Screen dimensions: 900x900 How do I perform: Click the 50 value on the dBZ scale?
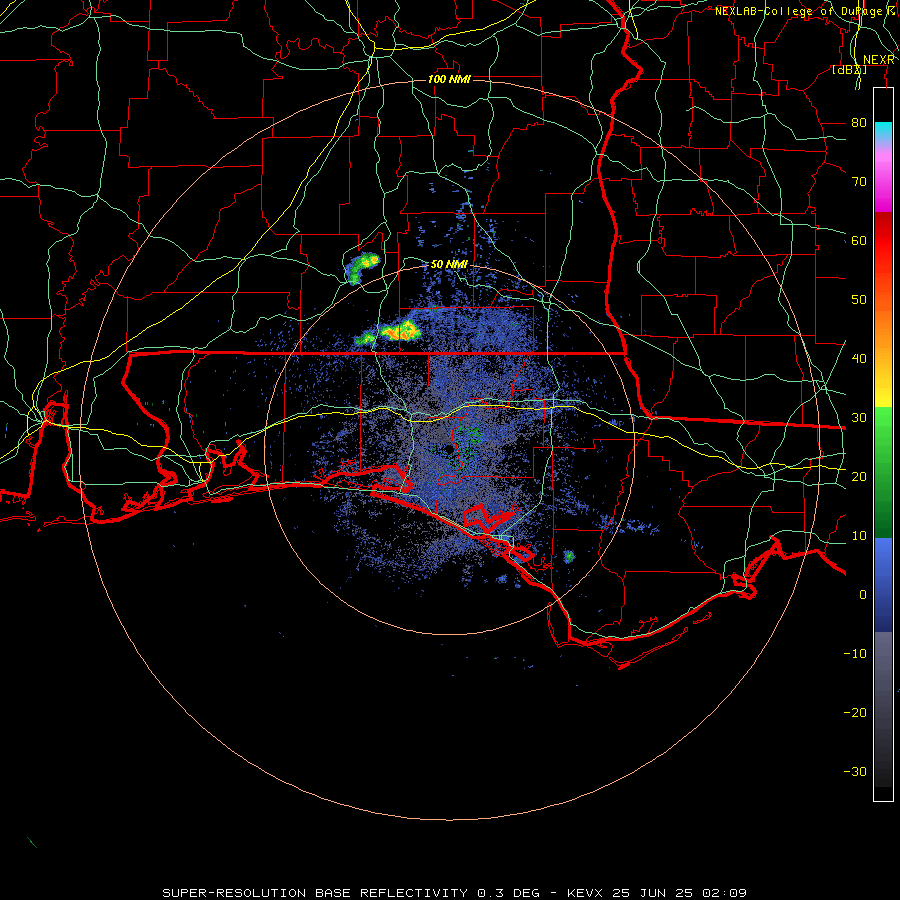[859, 300]
